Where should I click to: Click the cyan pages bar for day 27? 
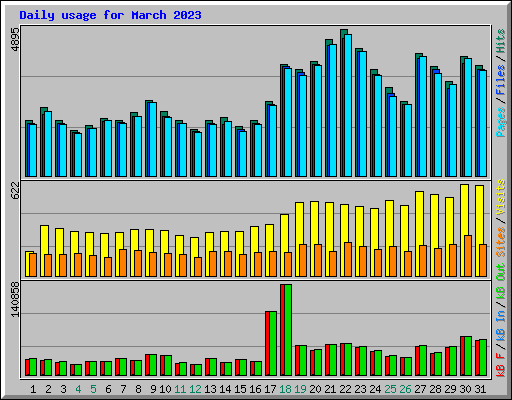[x=423, y=116]
